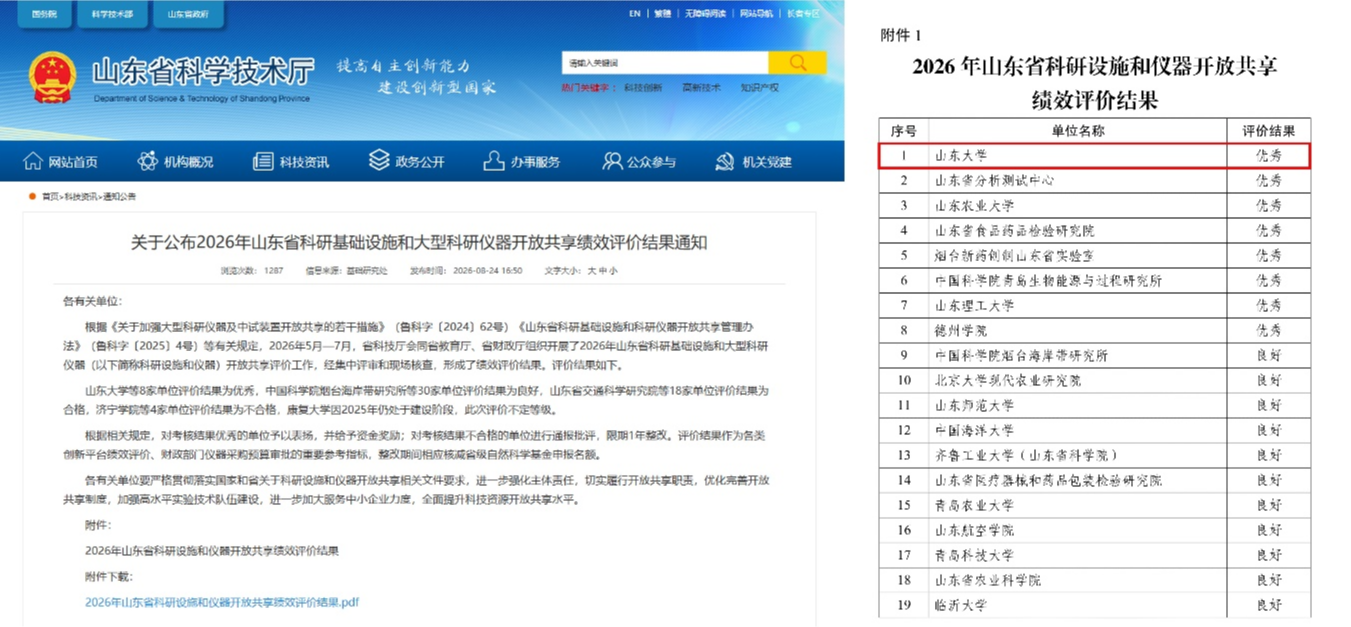
Task: Set article font size to 大
Action: click(x=590, y=271)
